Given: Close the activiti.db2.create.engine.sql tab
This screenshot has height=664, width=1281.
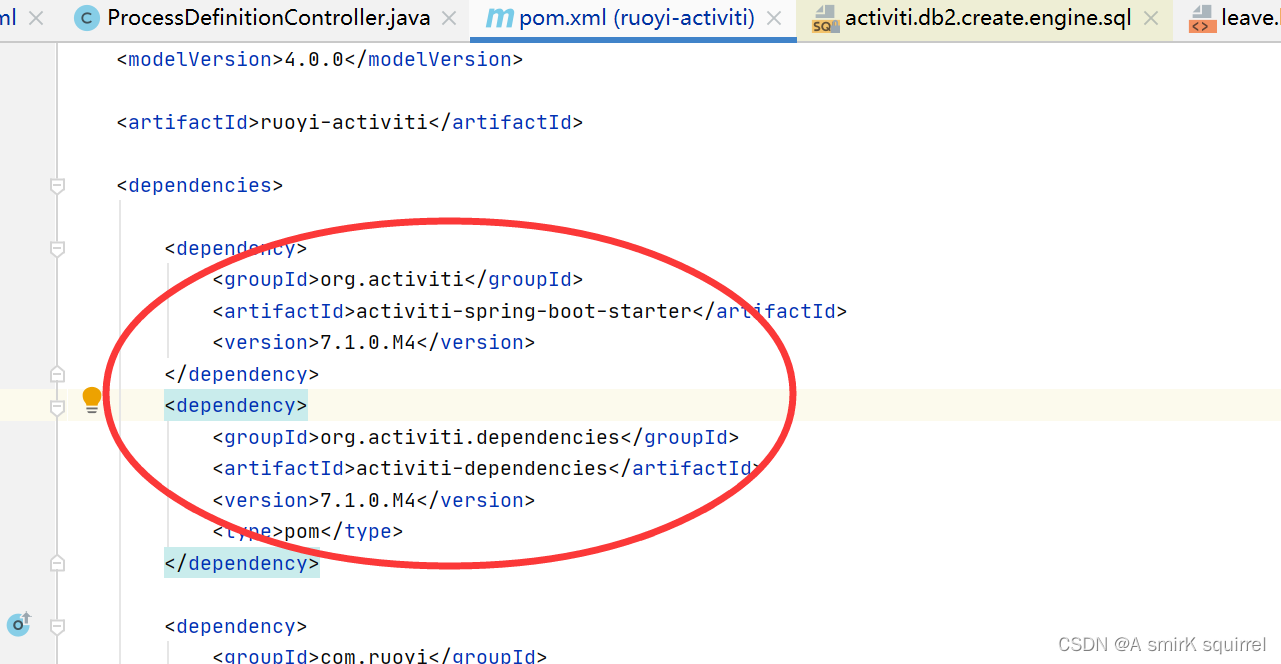Looking at the screenshot, I should tap(1150, 17).
